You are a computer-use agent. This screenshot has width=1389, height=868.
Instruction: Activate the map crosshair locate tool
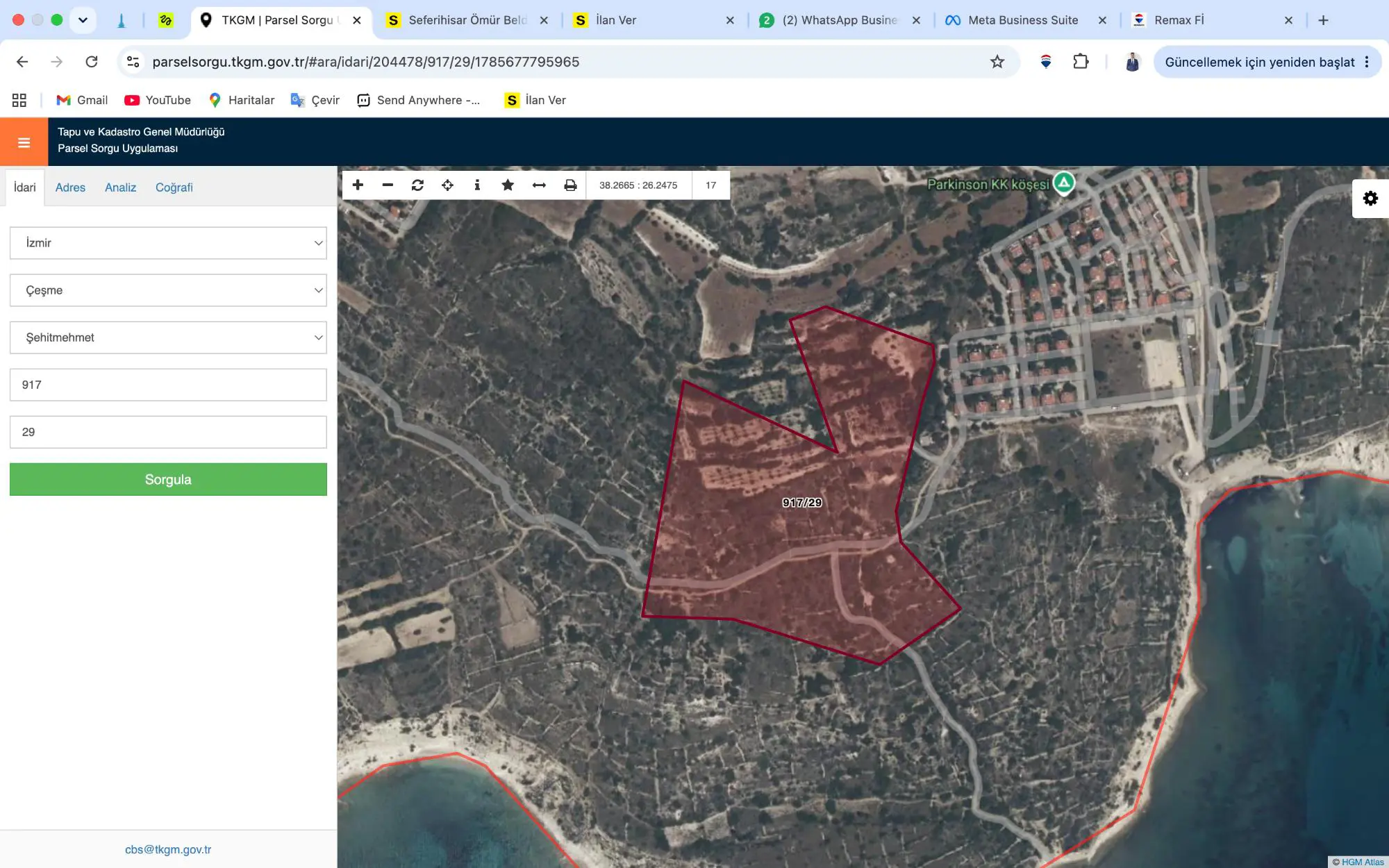tap(447, 185)
